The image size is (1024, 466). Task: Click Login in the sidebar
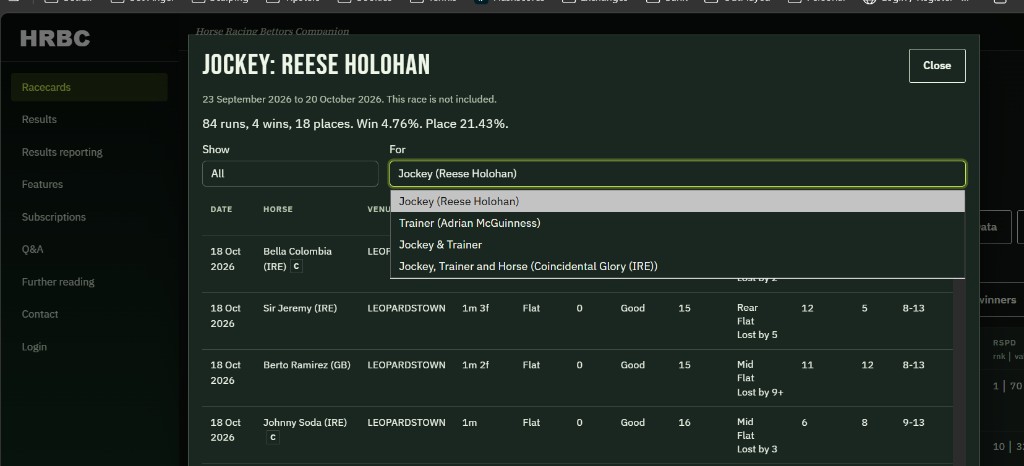click(34, 347)
